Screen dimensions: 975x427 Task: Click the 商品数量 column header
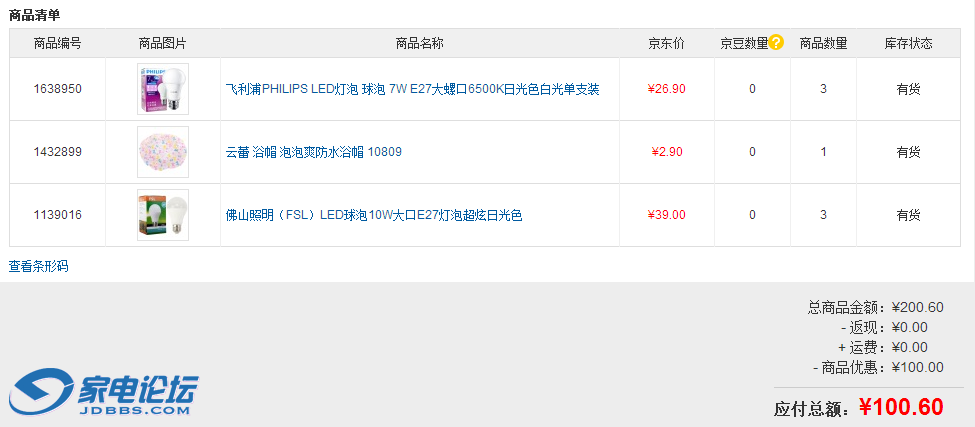tap(823, 44)
